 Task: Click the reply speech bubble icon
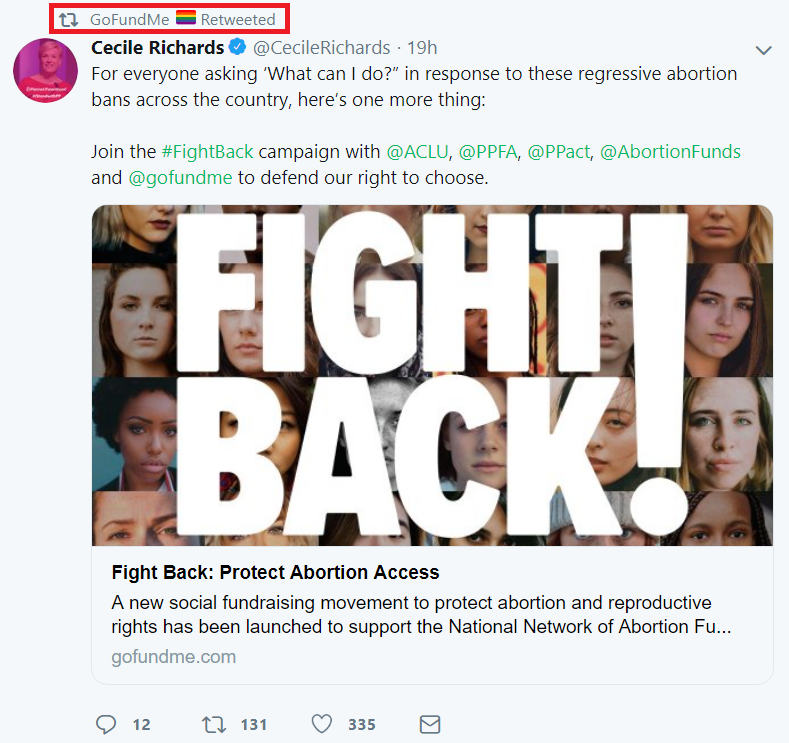(106, 724)
